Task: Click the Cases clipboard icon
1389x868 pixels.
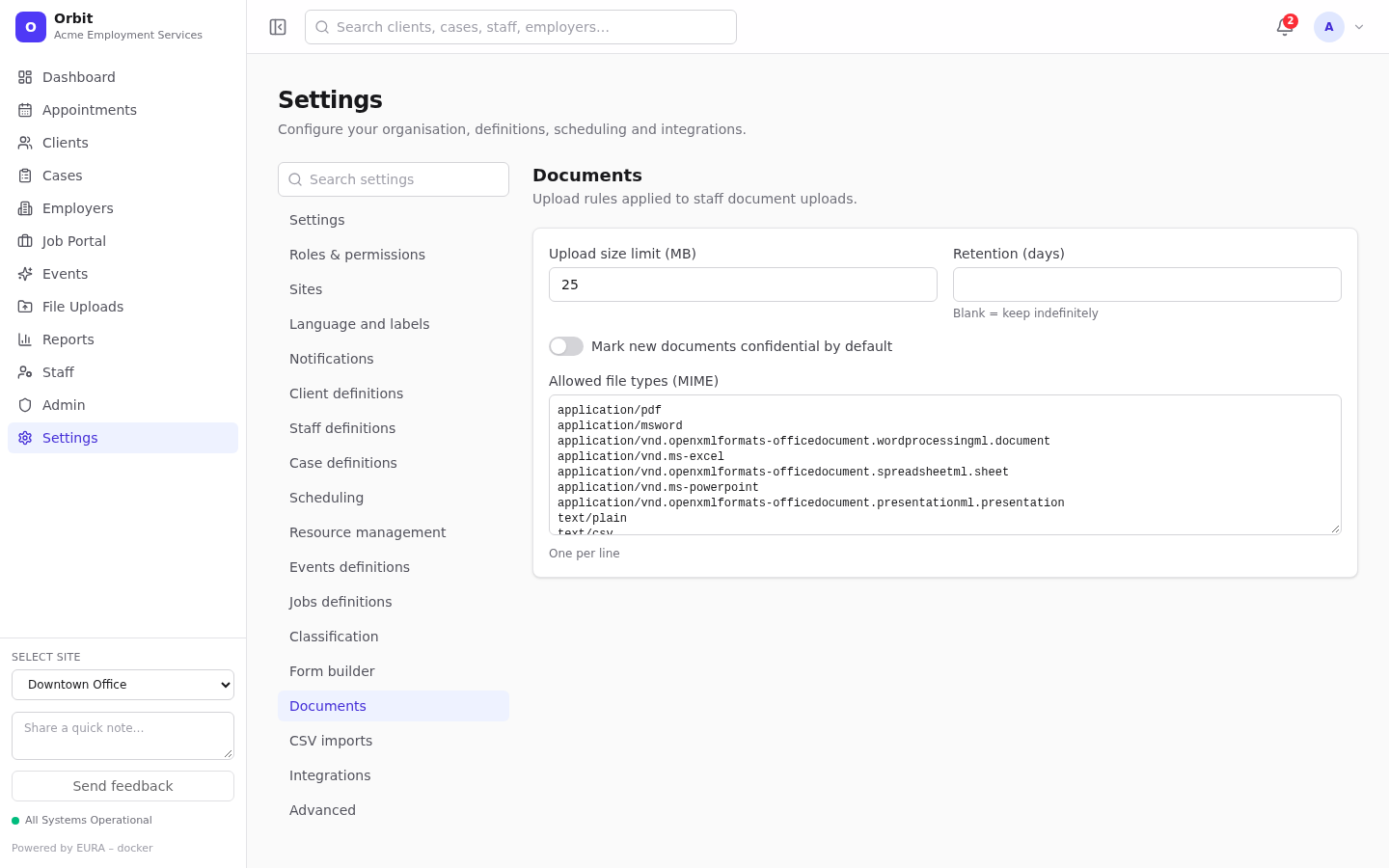Action: click(x=25, y=176)
